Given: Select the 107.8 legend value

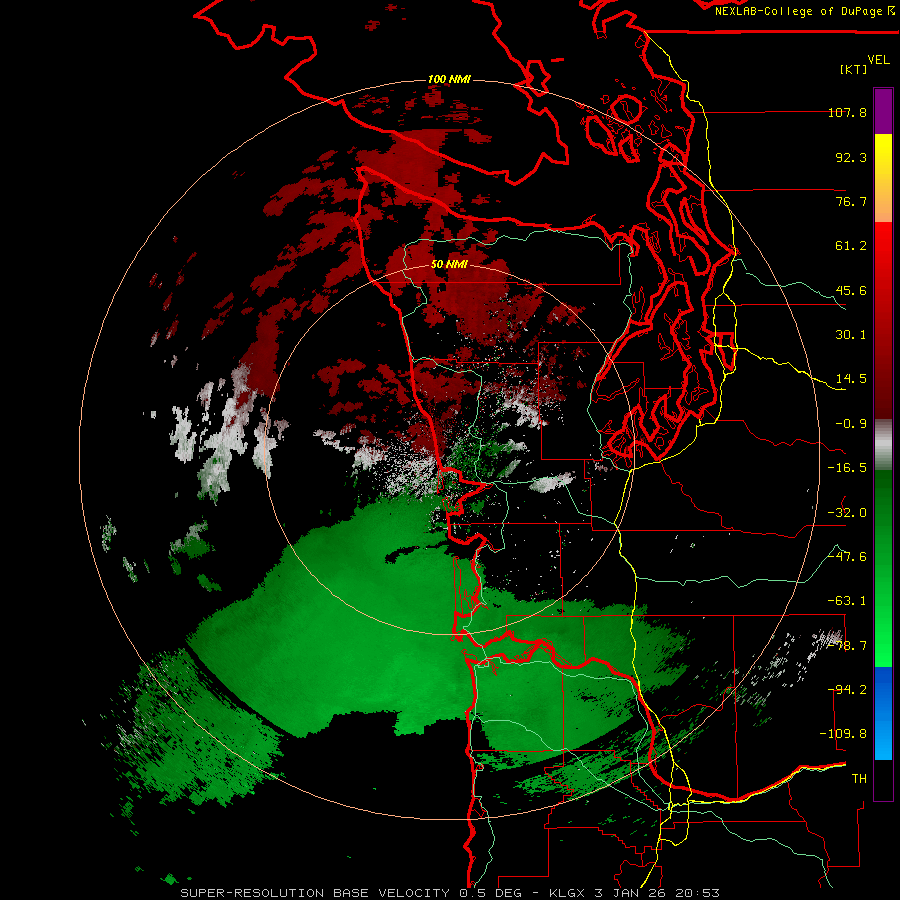Looking at the screenshot, I should click(x=847, y=112).
